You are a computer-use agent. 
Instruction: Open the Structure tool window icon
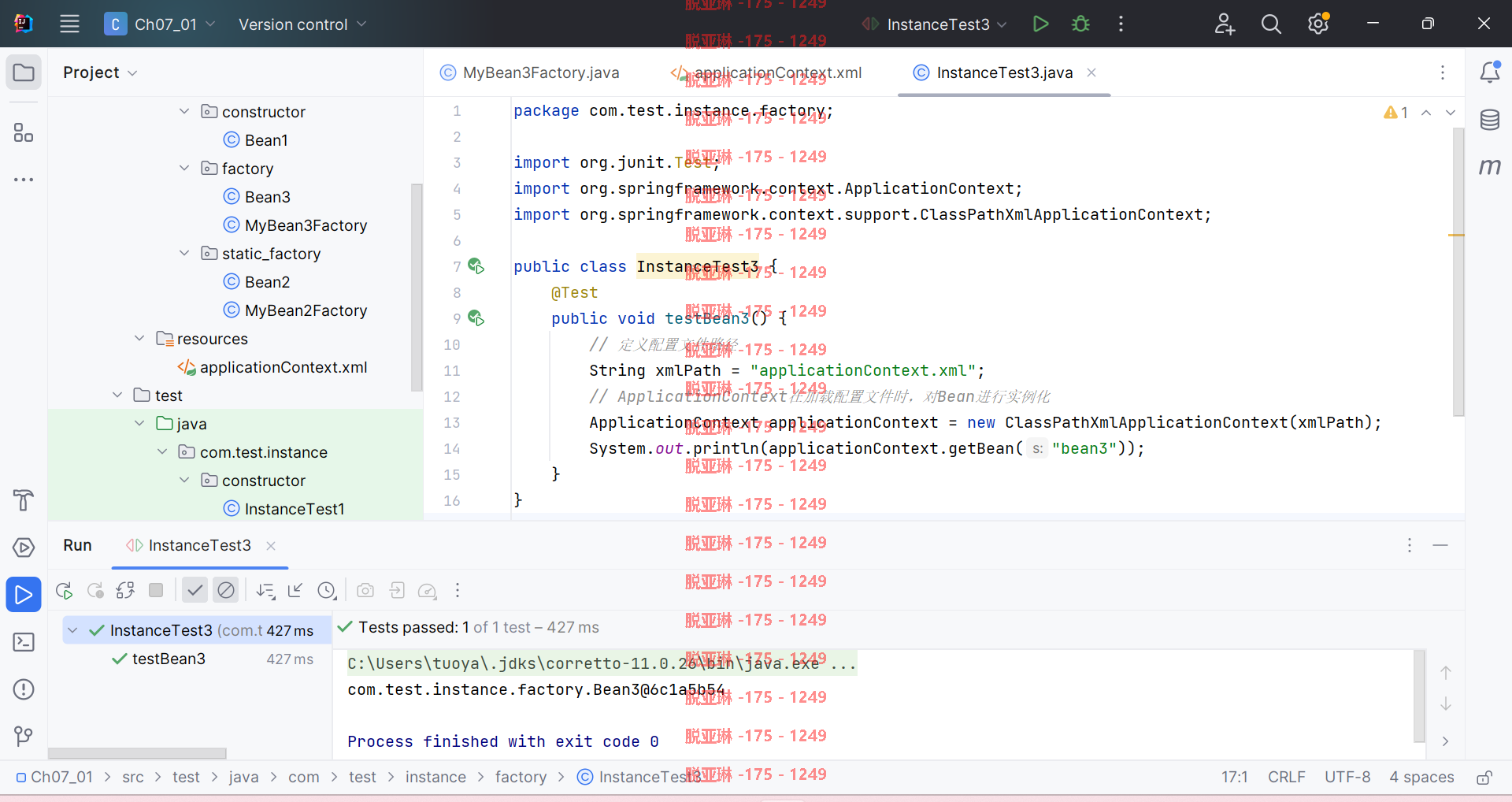tap(24, 132)
